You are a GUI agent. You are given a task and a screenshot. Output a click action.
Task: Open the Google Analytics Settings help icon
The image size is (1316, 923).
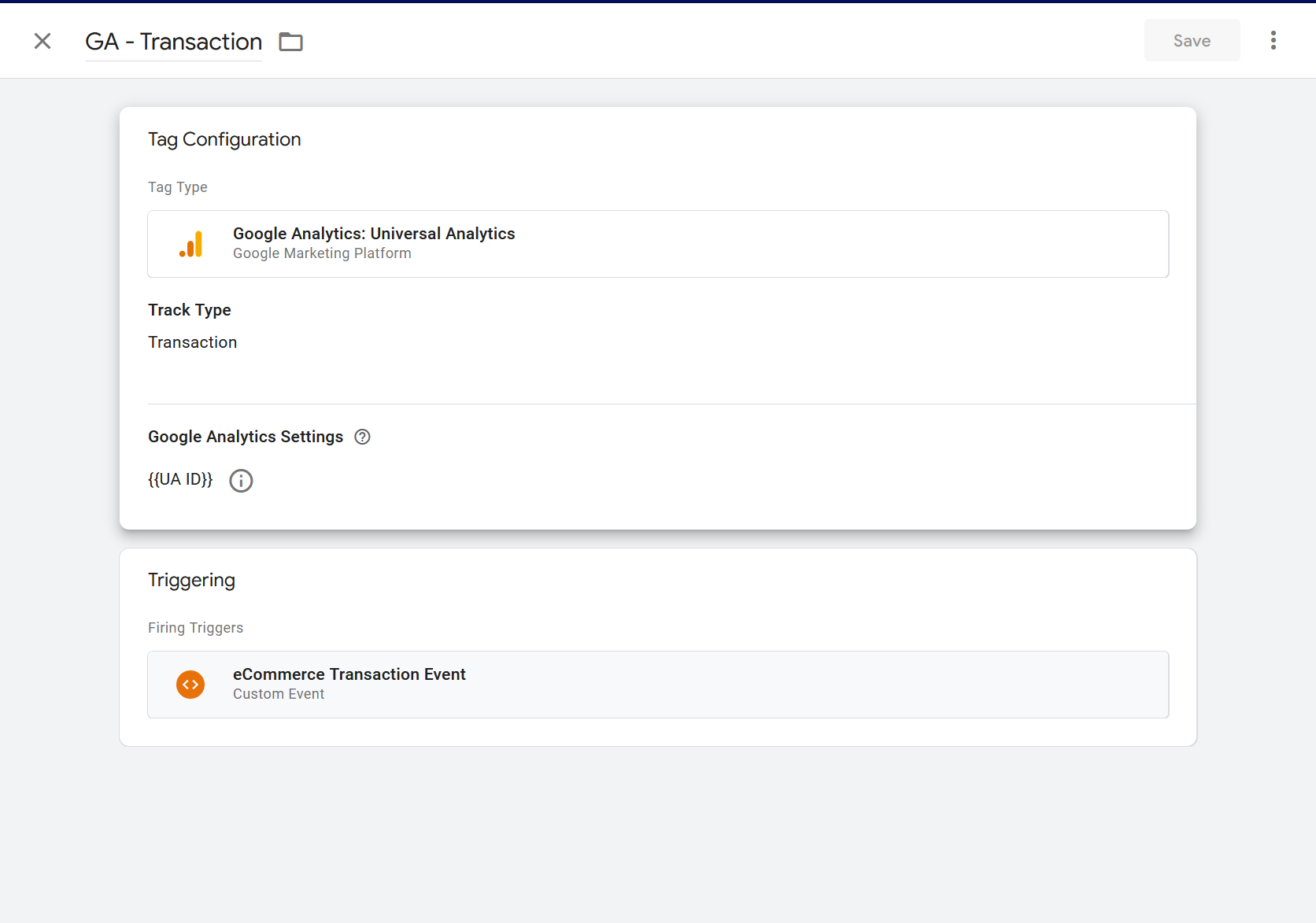(x=362, y=437)
